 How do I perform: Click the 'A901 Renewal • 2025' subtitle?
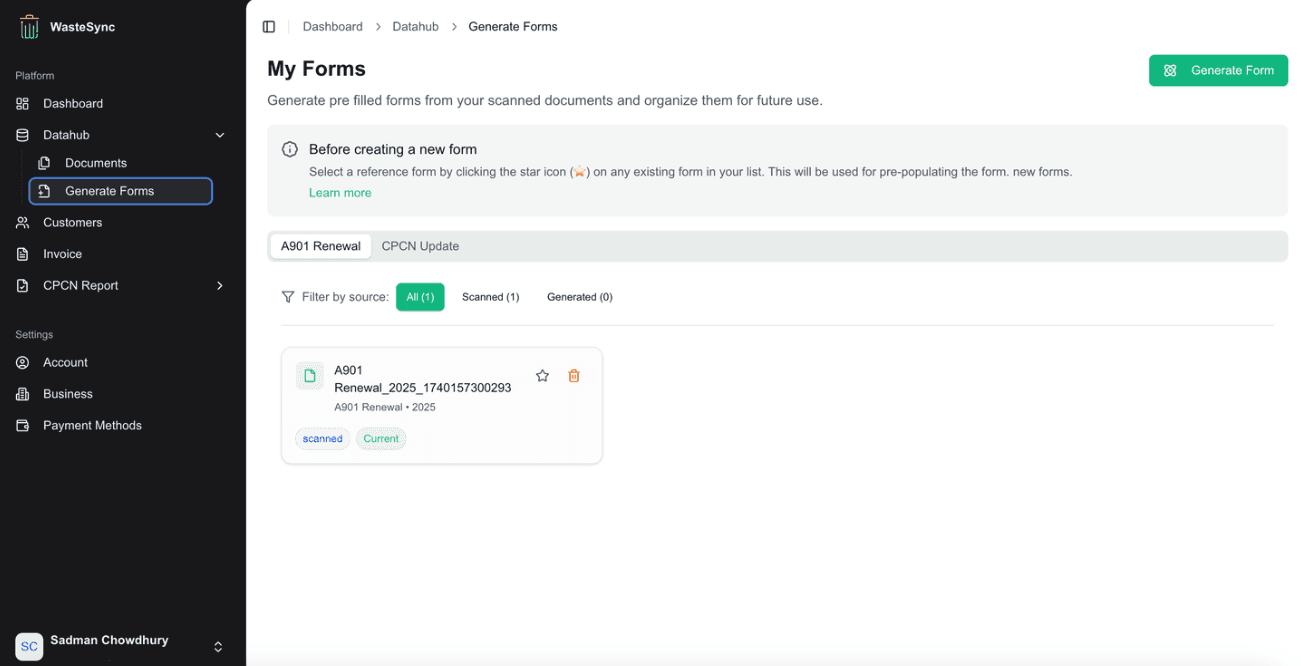[385, 408]
